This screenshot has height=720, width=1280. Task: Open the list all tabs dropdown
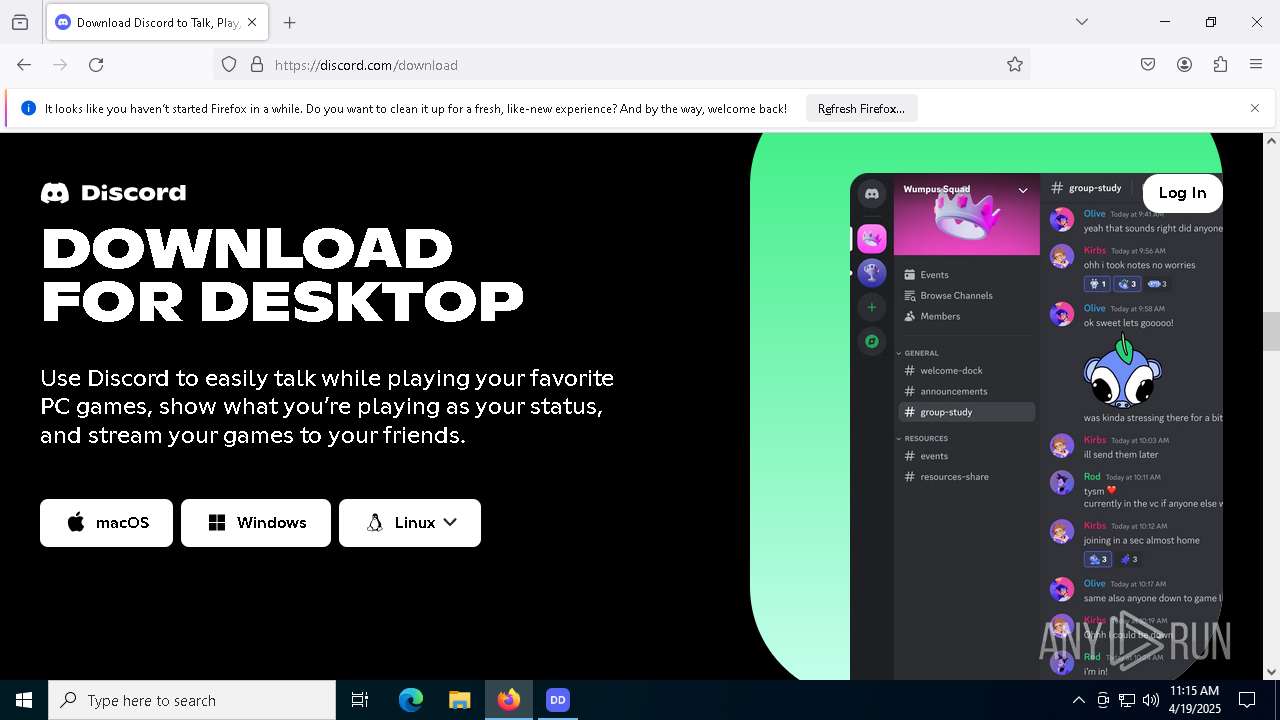[1082, 22]
